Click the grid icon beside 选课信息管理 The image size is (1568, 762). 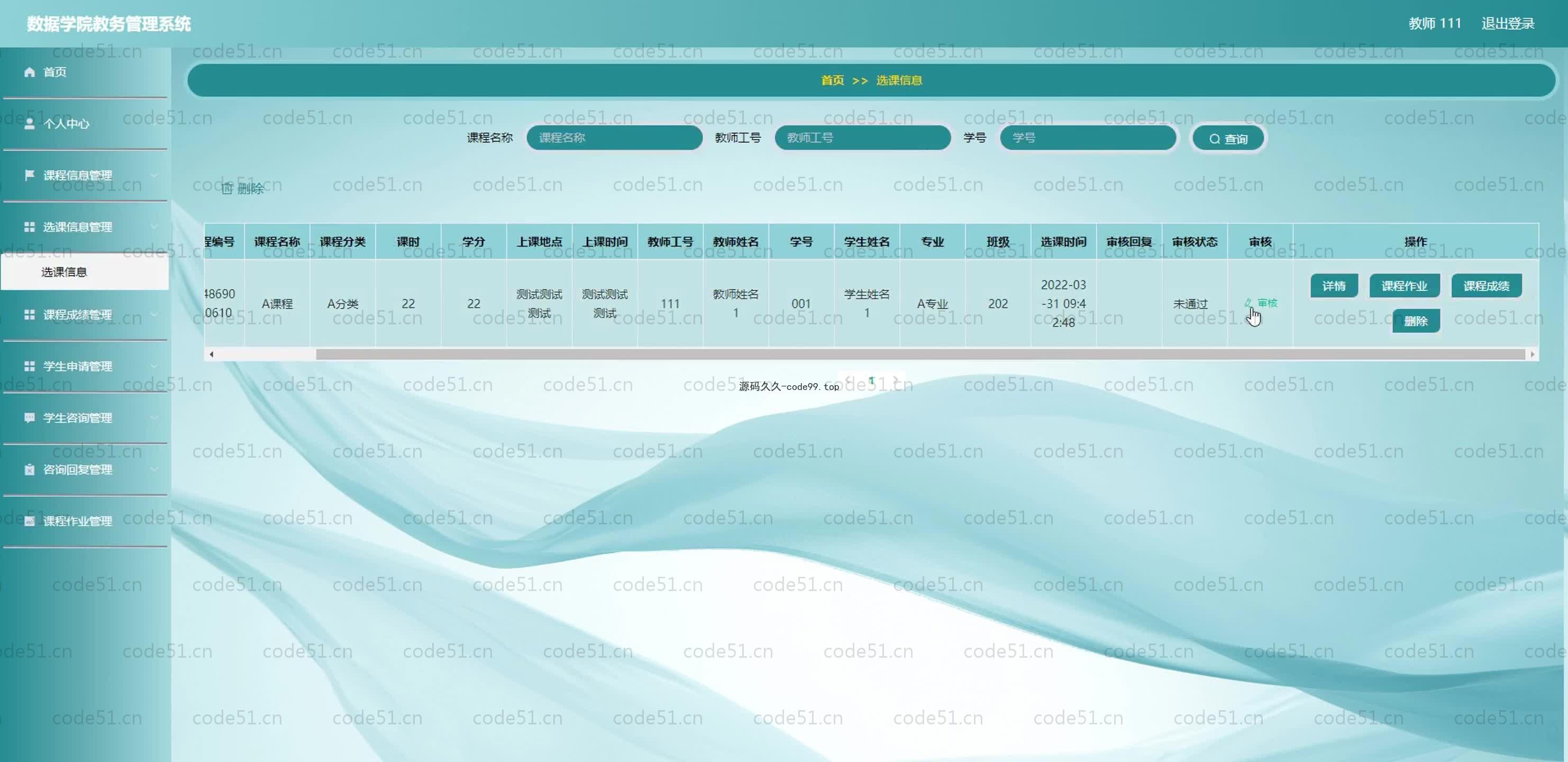coord(29,226)
